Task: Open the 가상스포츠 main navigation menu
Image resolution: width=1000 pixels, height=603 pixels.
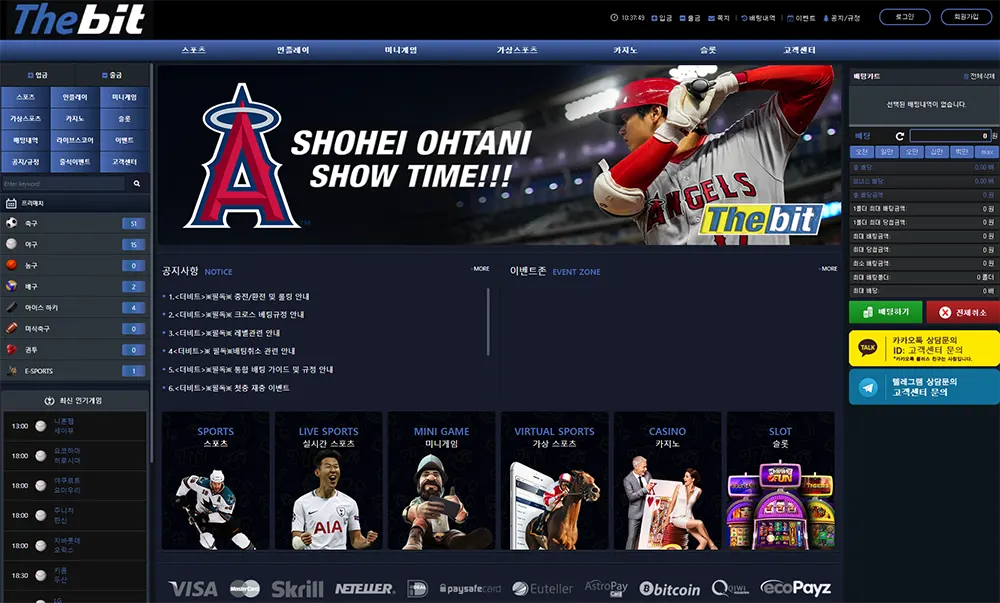Action: (x=517, y=50)
